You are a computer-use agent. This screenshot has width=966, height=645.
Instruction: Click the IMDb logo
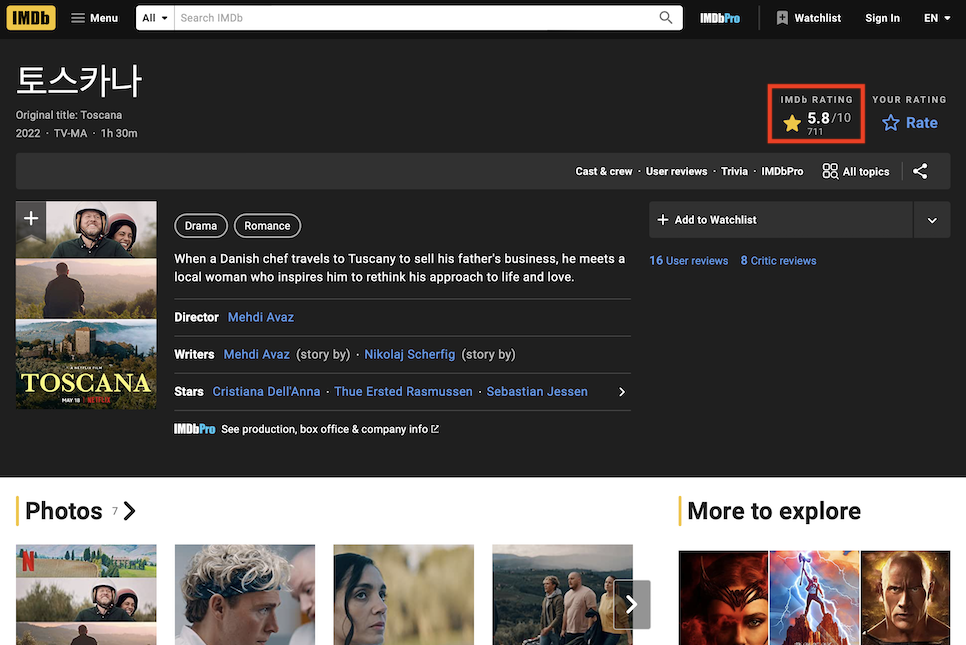pos(31,18)
